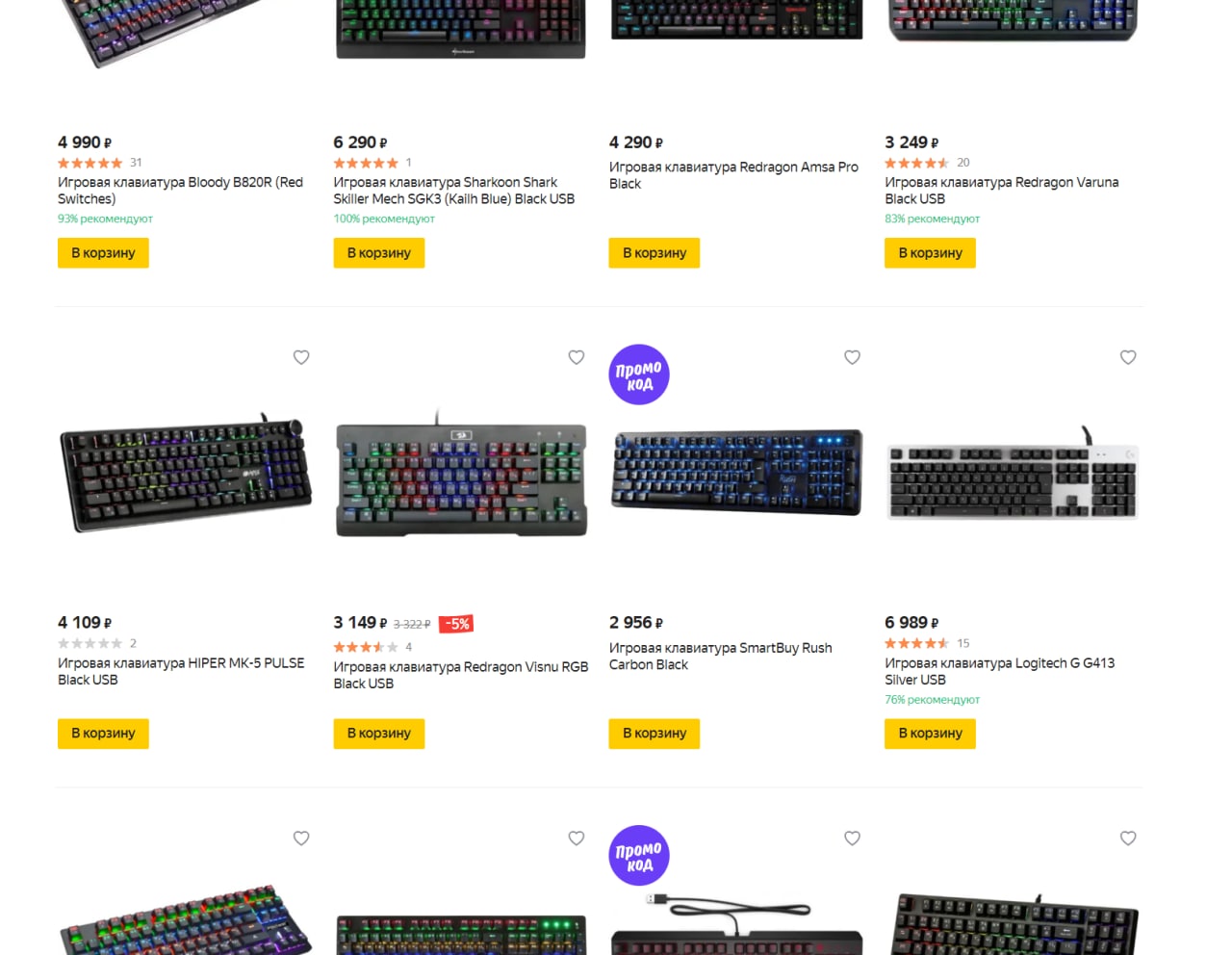Click heart icon on Logitech G G413
Screen dimensions: 1232x955
click(x=1128, y=357)
